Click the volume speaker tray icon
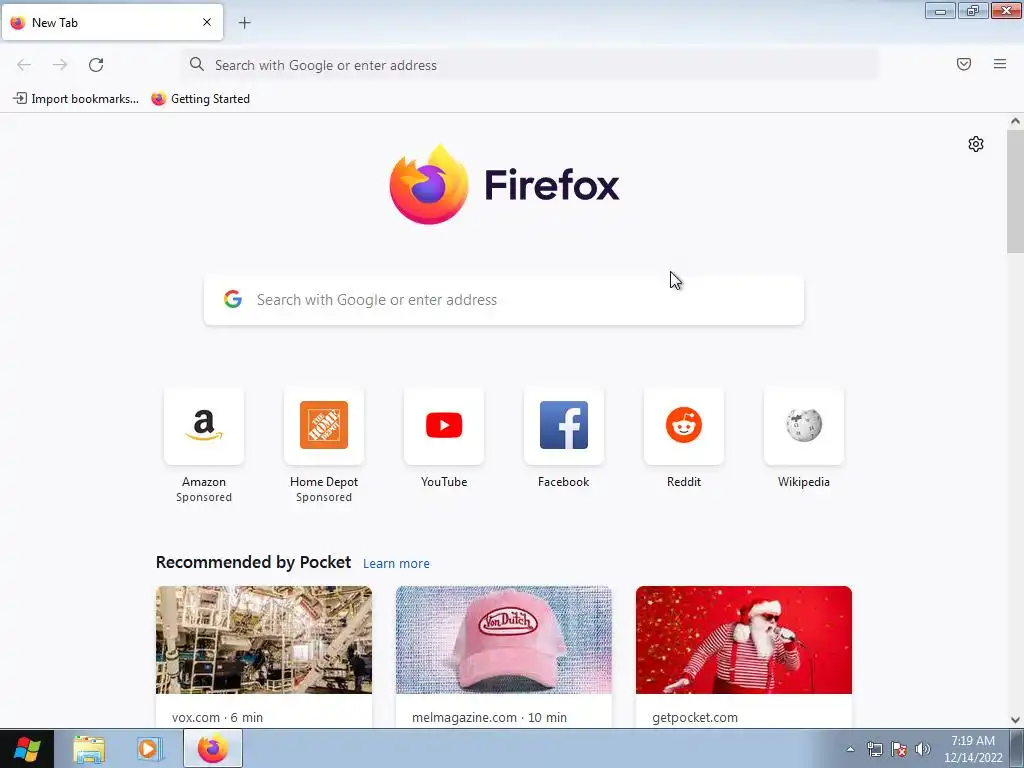This screenshot has width=1024, height=768. pyautogui.click(x=922, y=749)
